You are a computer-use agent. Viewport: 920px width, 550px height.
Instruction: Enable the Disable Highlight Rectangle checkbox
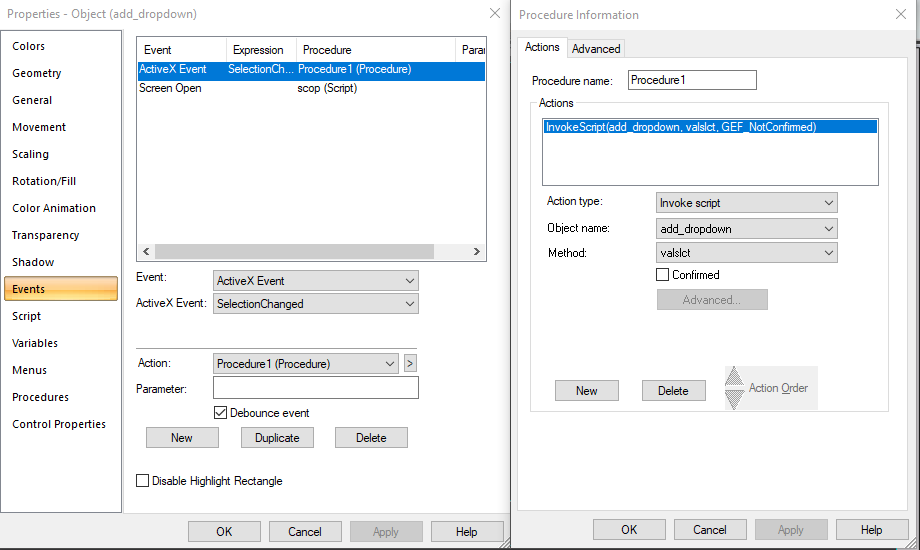[143, 481]
